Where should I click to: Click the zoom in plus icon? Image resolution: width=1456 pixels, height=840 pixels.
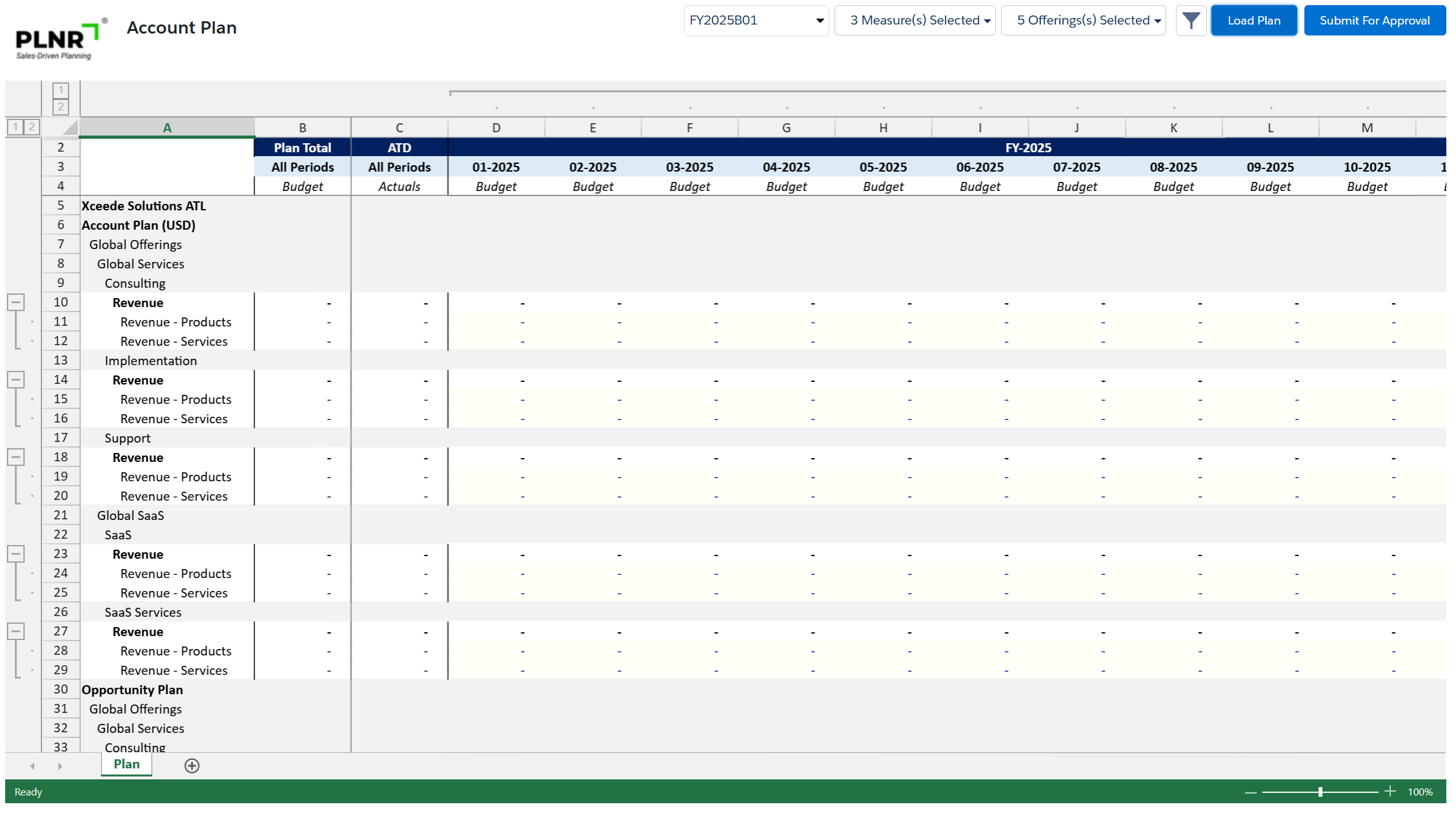(x=1390, y=792)
